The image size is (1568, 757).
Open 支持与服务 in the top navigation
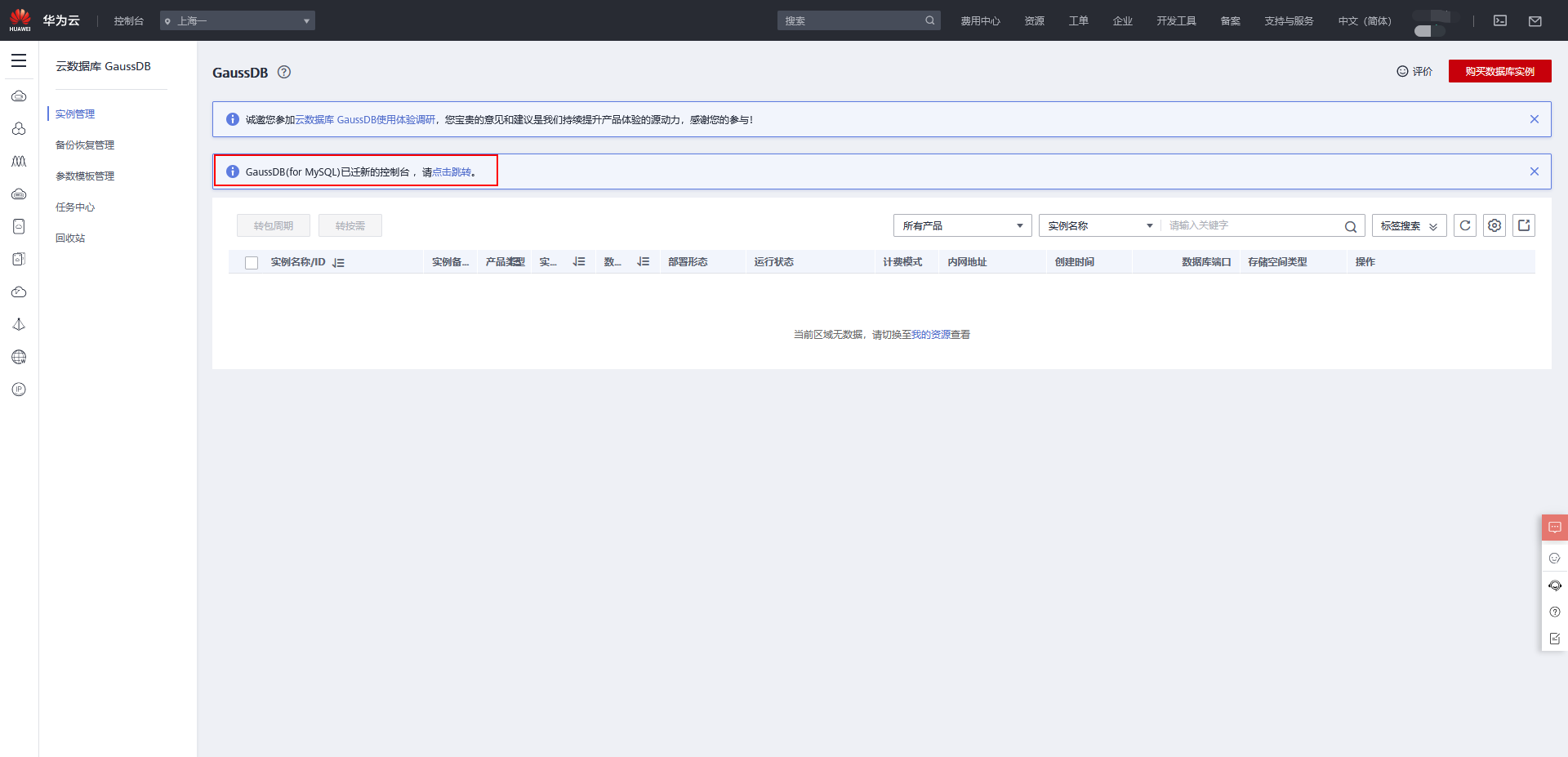tap(1290, 20)
